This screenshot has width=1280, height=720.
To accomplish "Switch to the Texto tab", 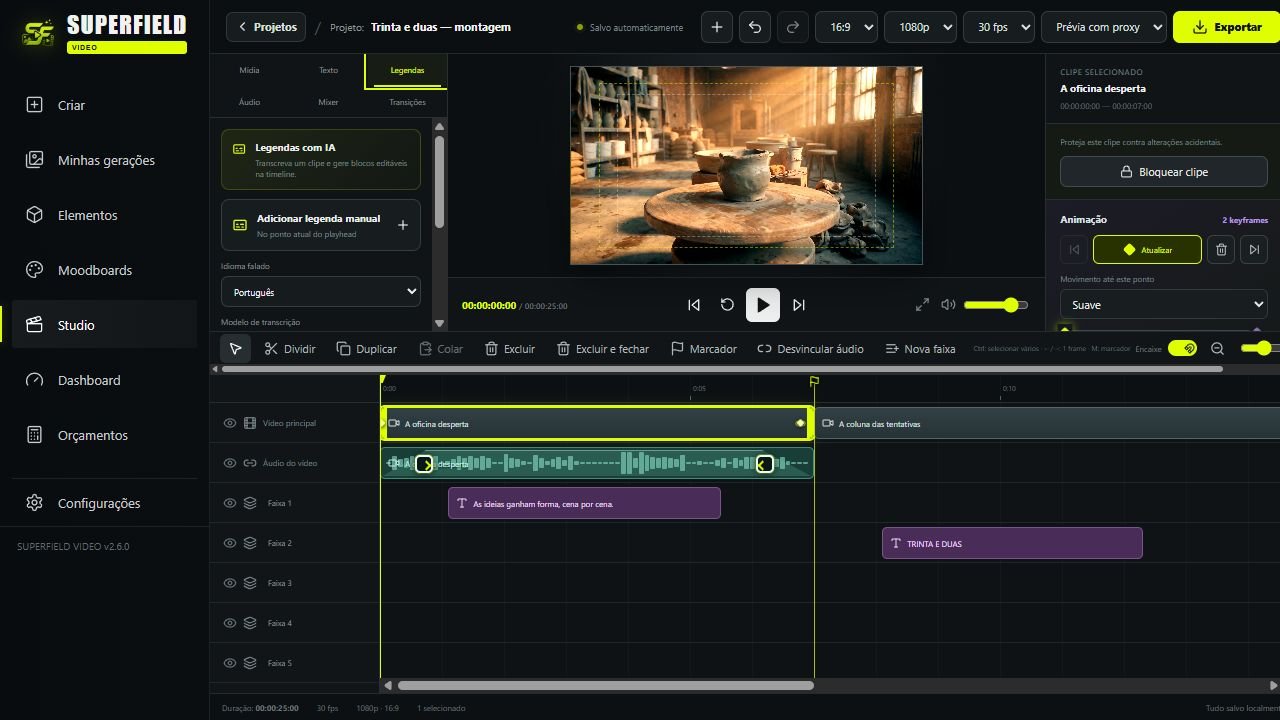I will pyautogui.click(x=328, y=70).
